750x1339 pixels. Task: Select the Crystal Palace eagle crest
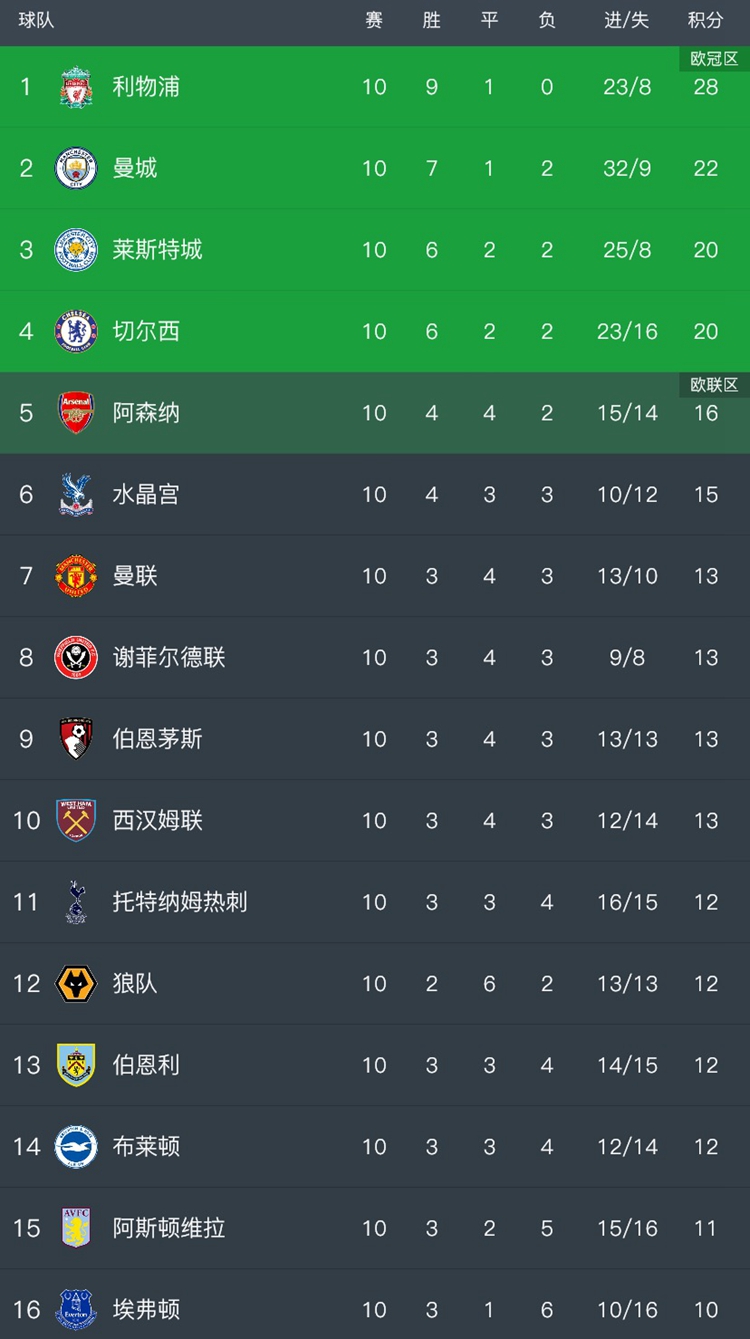[x=75, y=494]
